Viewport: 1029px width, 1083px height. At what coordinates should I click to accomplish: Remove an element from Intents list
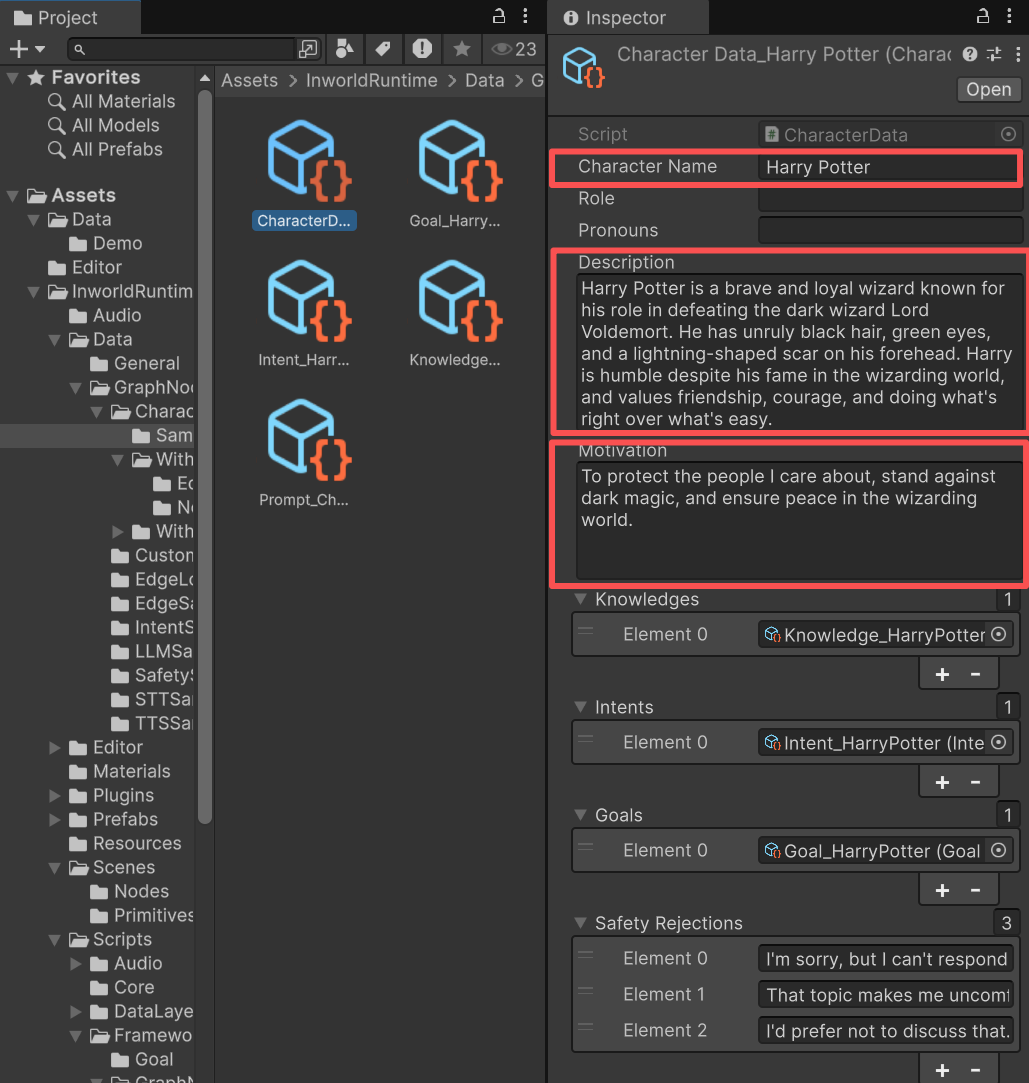tap(975, 782)
